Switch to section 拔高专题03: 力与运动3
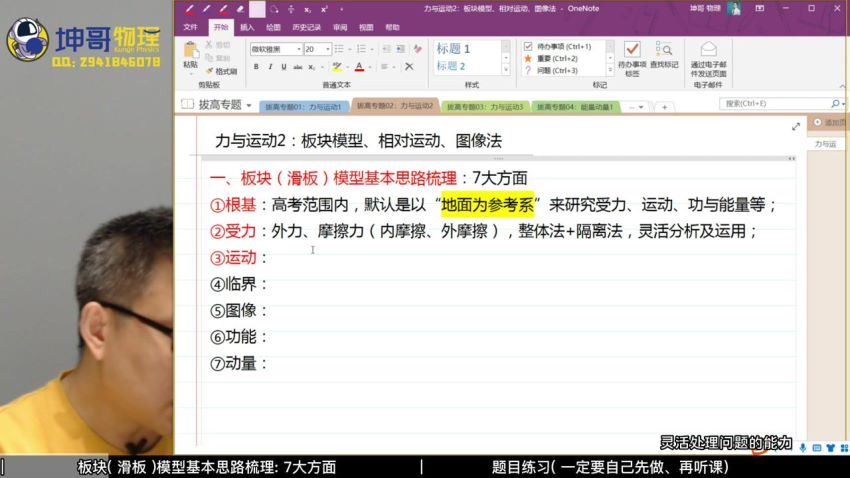This screenshot has width=850, height=478. coord(485,106)
